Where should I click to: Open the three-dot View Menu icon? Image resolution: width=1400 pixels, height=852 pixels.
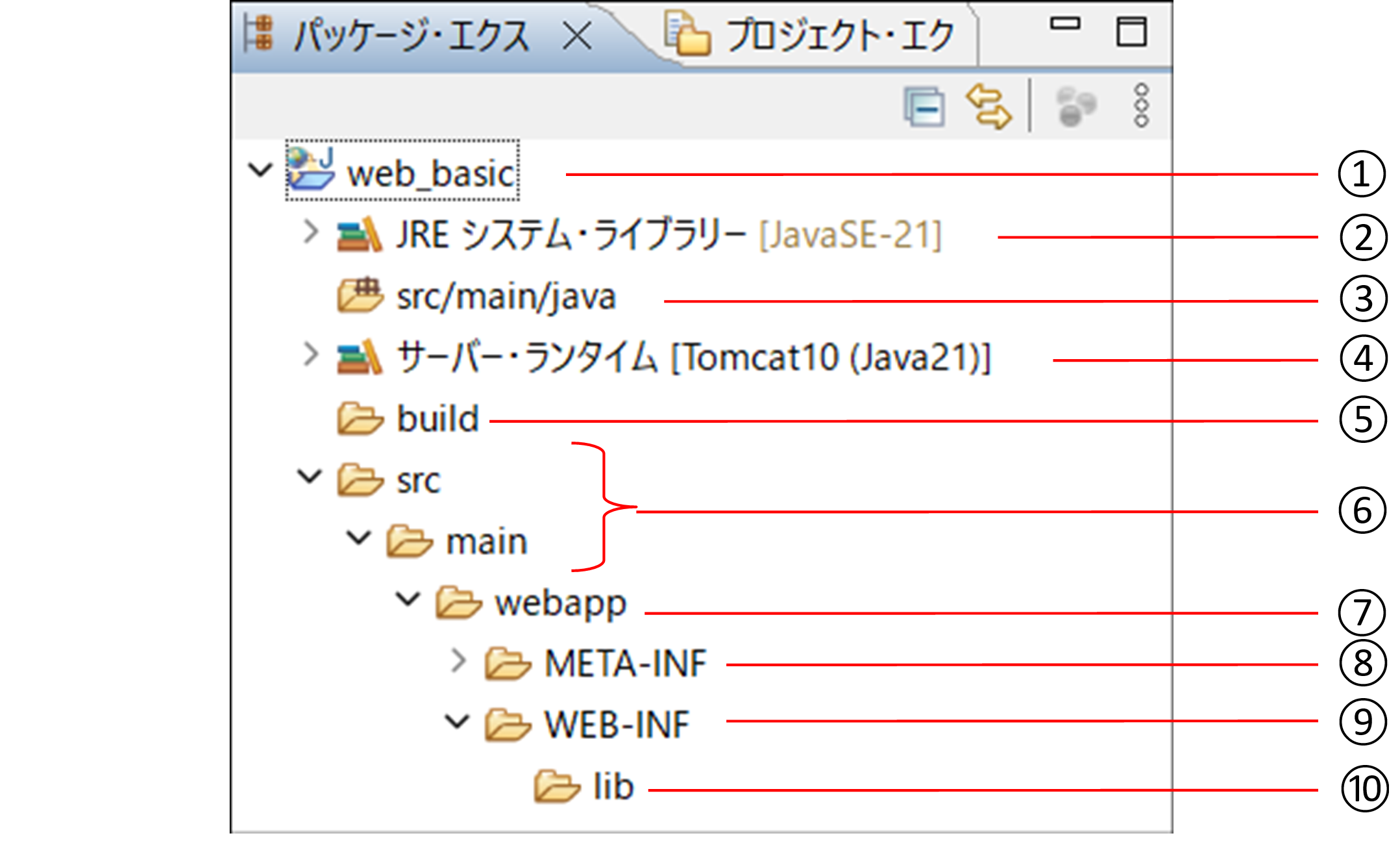1141,105
